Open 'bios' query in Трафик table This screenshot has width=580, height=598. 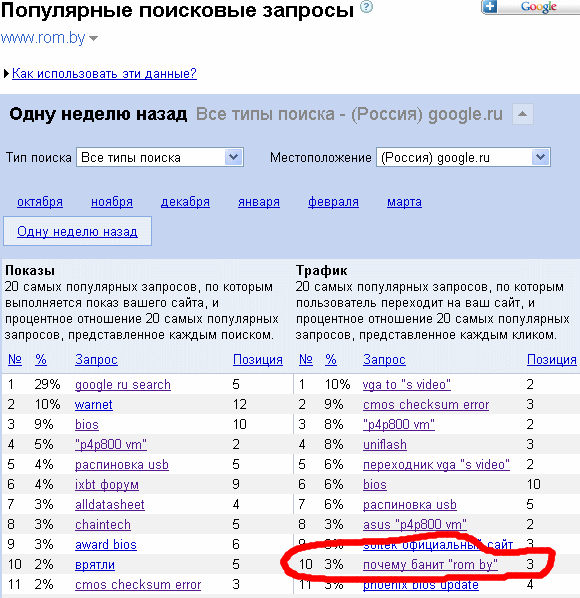(x=375, y=485)
